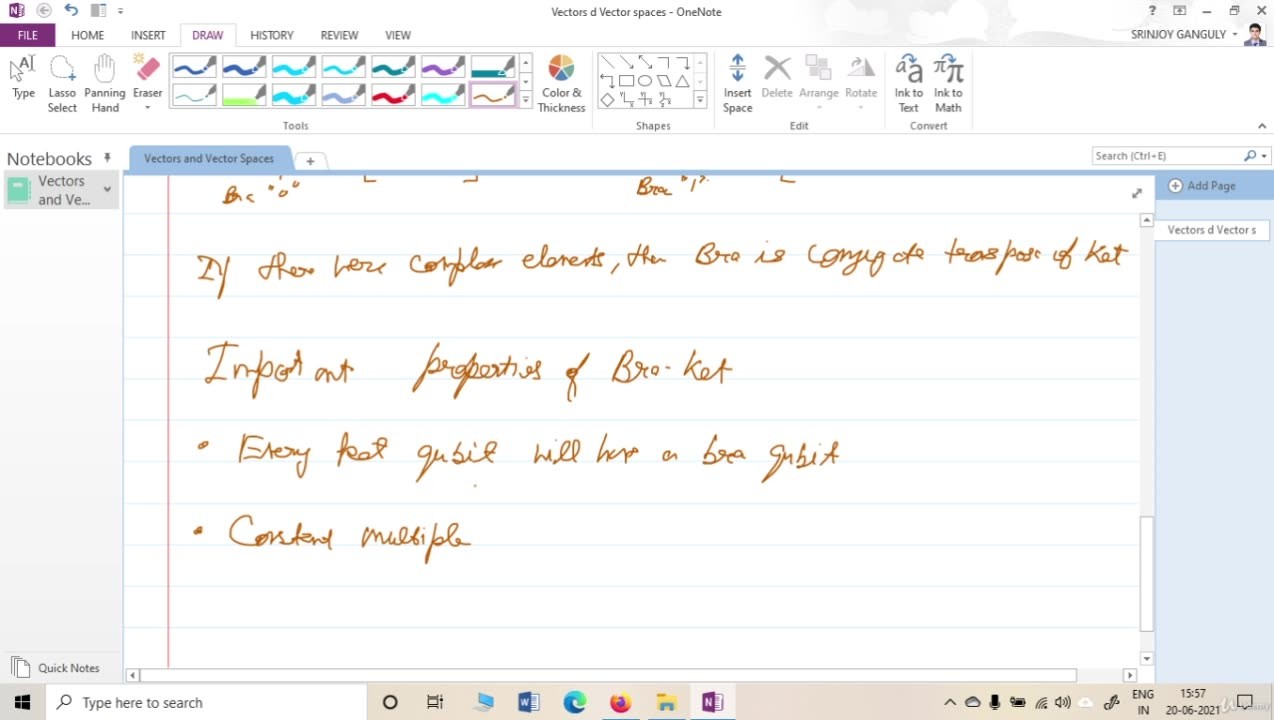
Task: Pick the straight line shape
Action: [607, 63]
